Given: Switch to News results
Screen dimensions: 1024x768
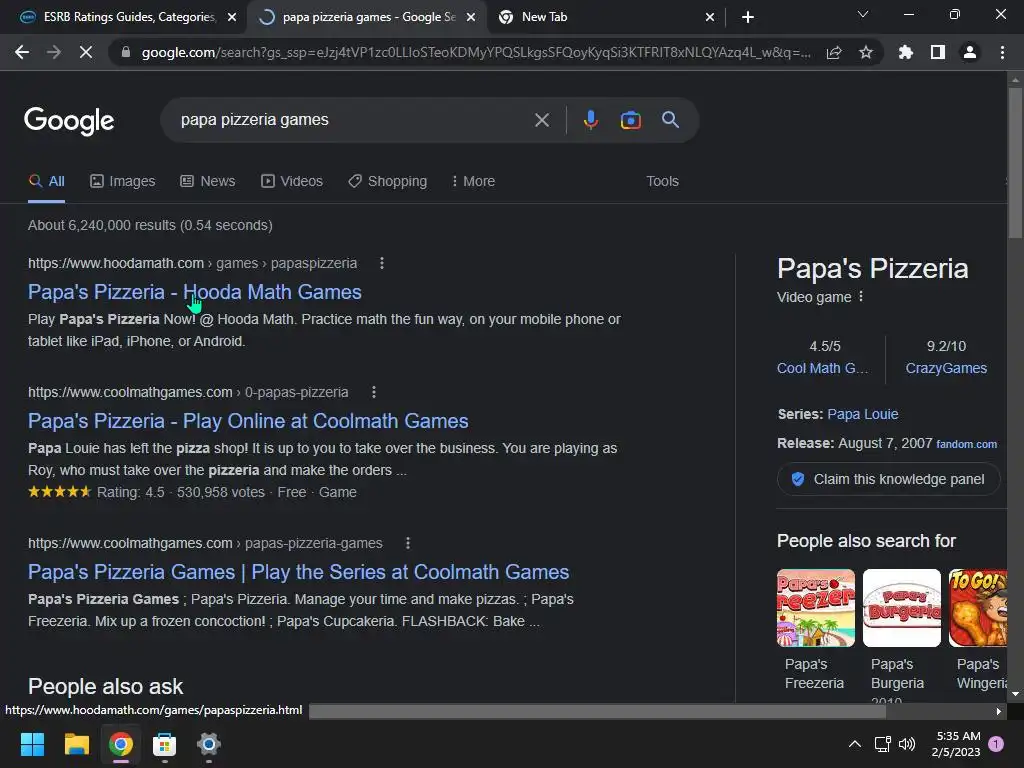Looking at the screenshot, I should [208, 181].
